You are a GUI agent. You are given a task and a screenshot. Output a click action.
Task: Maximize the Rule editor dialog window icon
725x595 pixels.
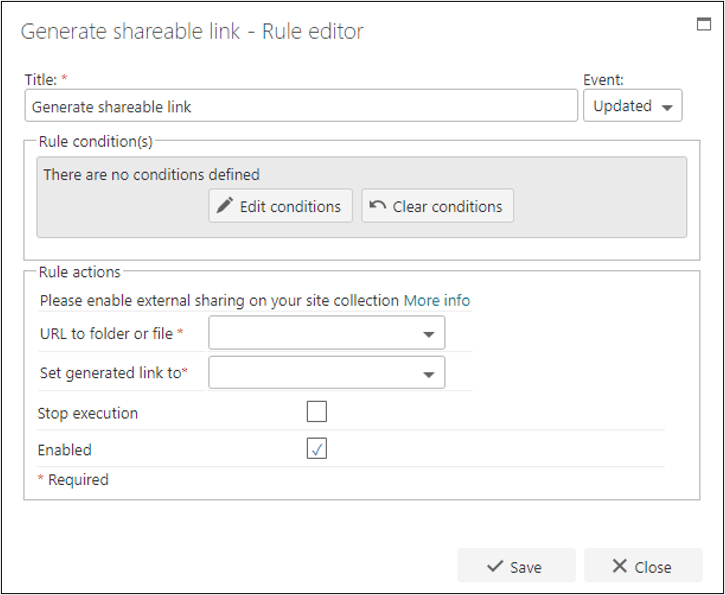point(704,24)
